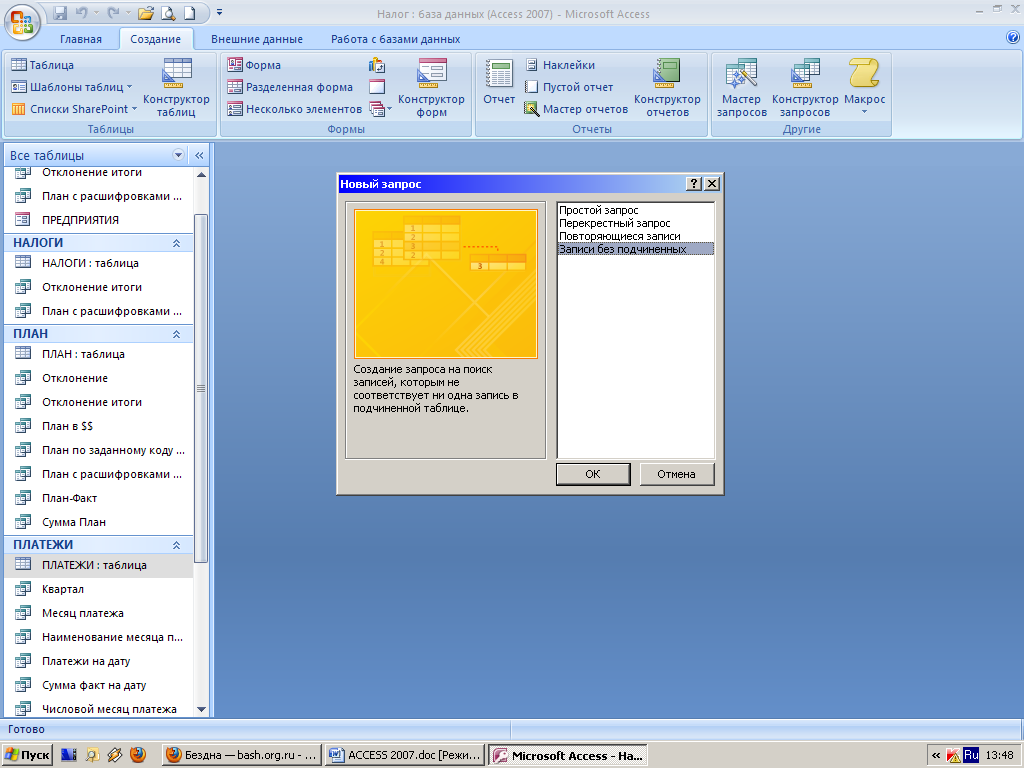This screenshot has width=1024, height=768.
Task: Collapse navigation pane with double chevron
Action: 199,155
